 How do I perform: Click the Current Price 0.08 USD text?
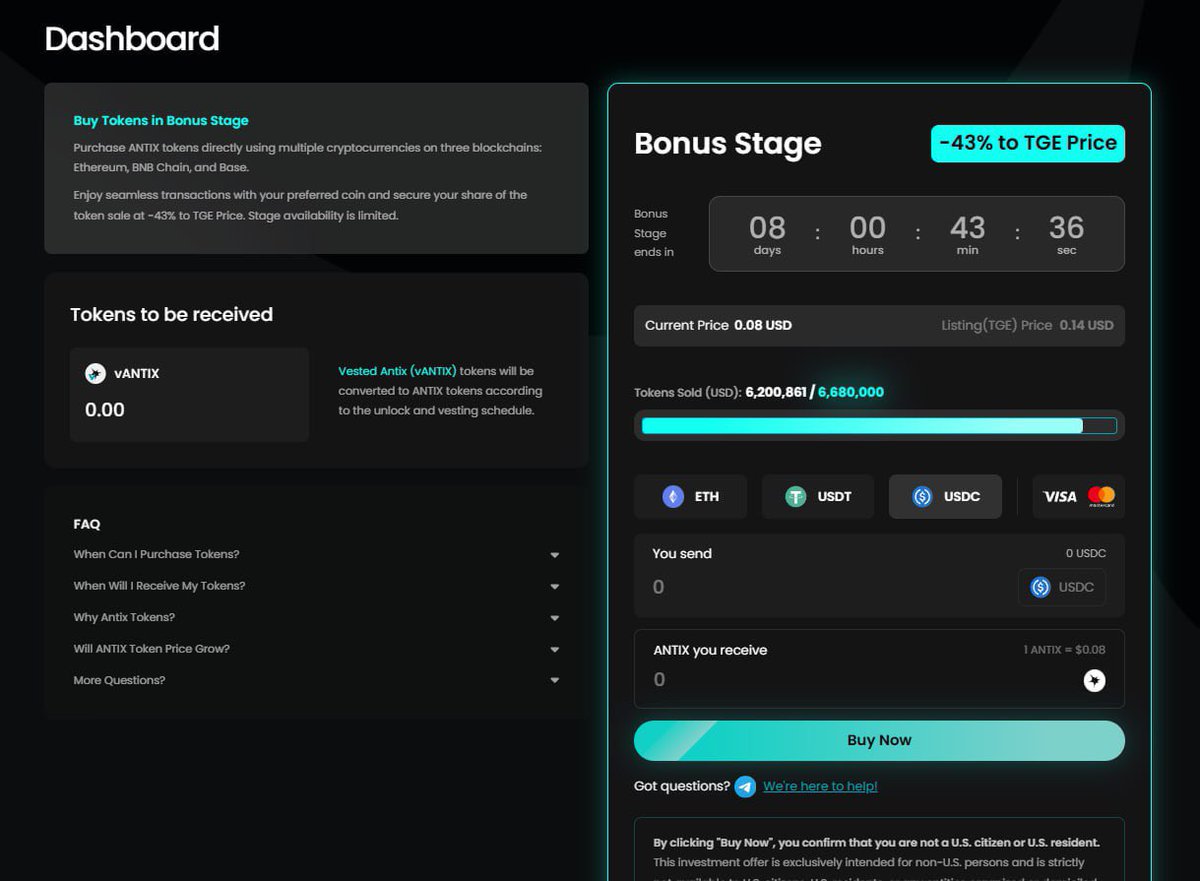coord(718,325)
